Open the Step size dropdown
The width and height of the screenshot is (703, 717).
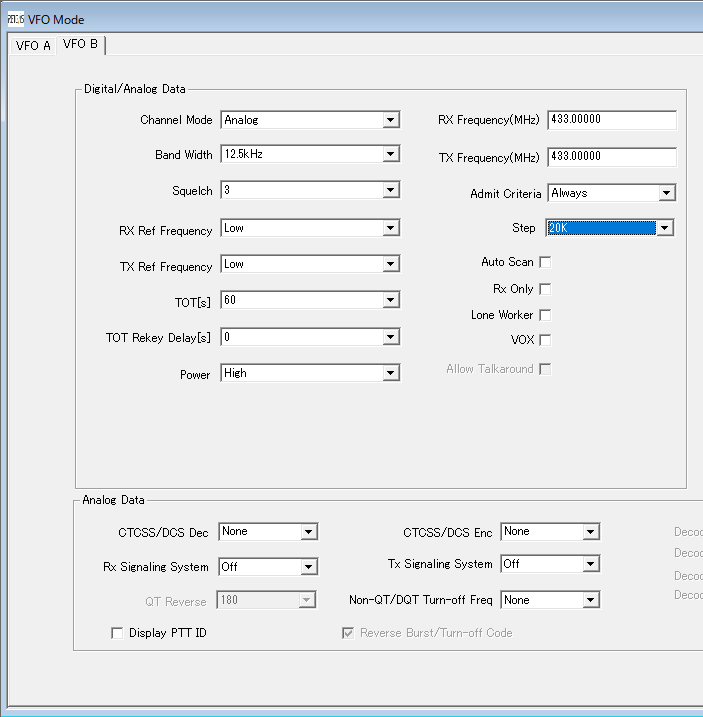663,228
